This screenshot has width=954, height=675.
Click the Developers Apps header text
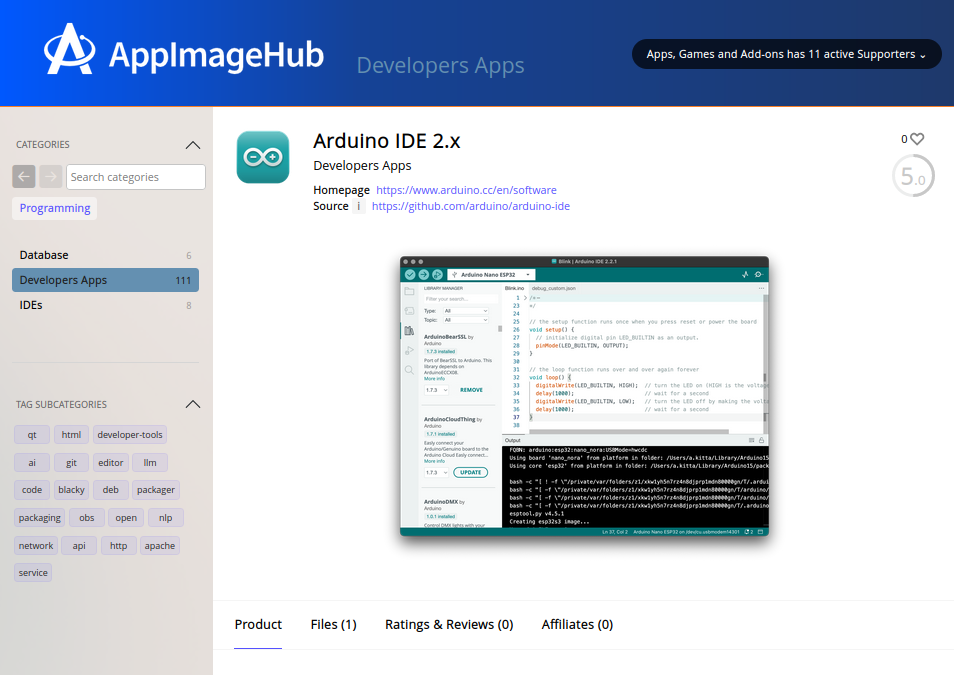pyautogui.click(x=440, y=65)
